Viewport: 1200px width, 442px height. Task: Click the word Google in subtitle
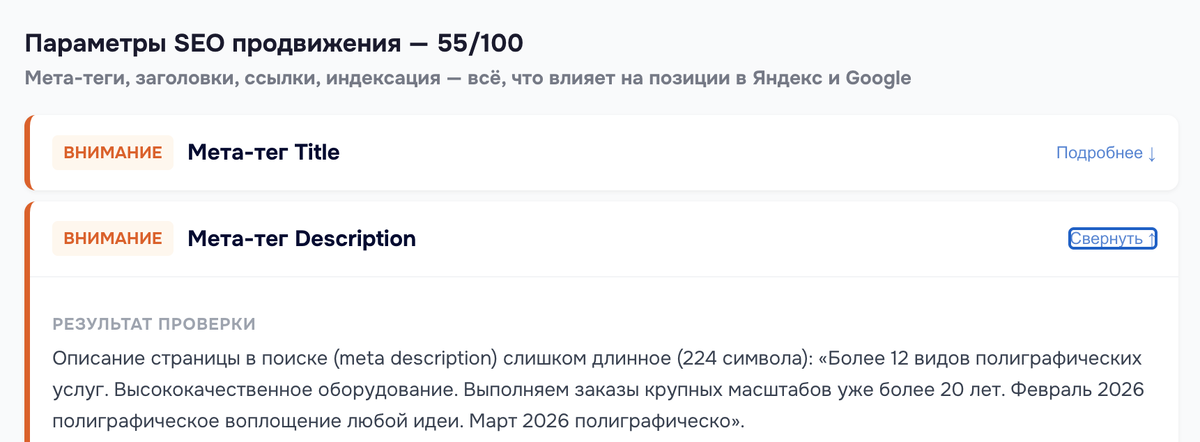tap(877, 78)
